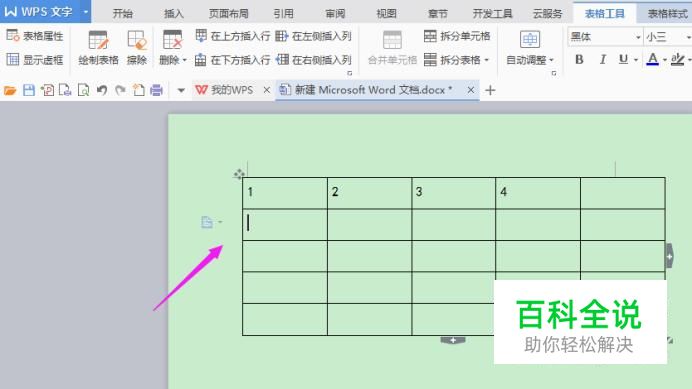Expand the quick access toolbar customize arrow
692x389 pixels.
[x=181, y=91]
